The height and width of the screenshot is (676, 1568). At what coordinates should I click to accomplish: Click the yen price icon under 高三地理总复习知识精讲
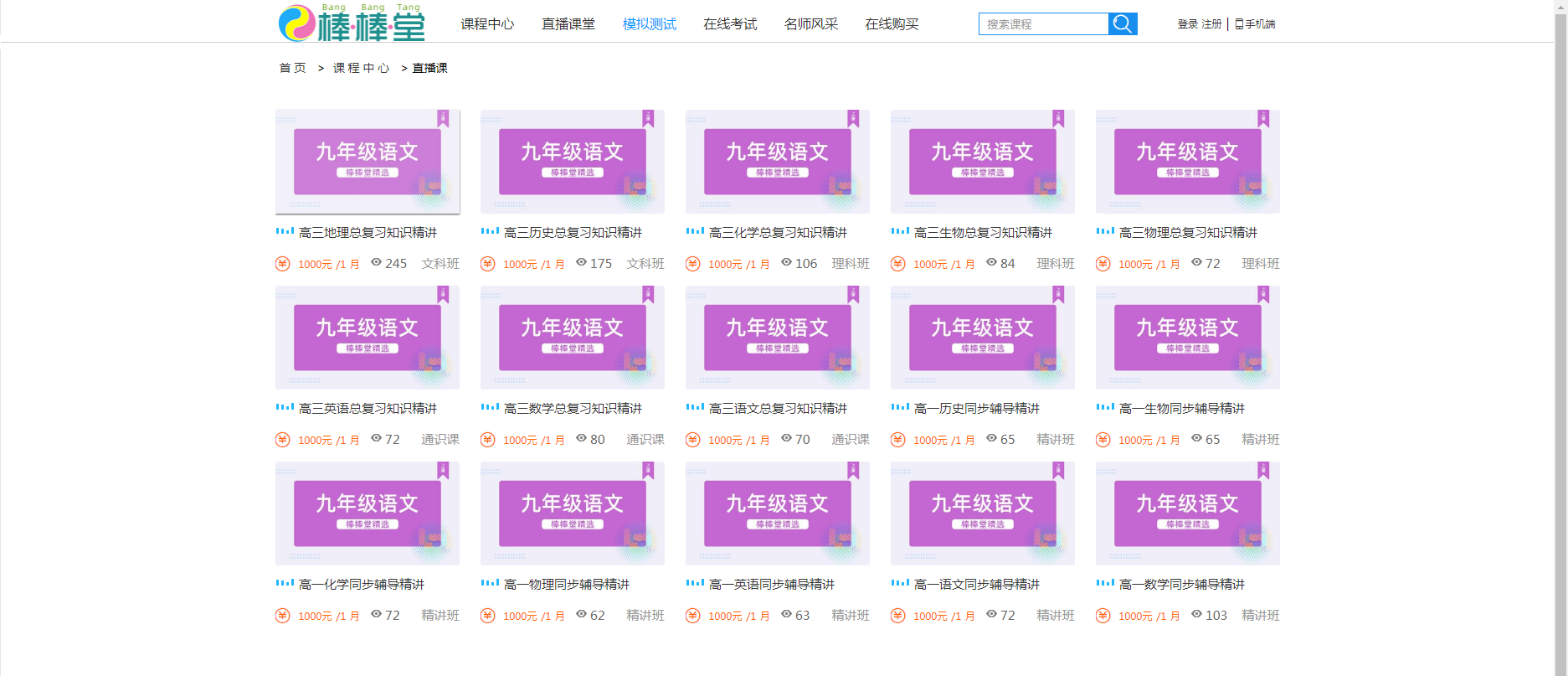click(x=283, y=264)
